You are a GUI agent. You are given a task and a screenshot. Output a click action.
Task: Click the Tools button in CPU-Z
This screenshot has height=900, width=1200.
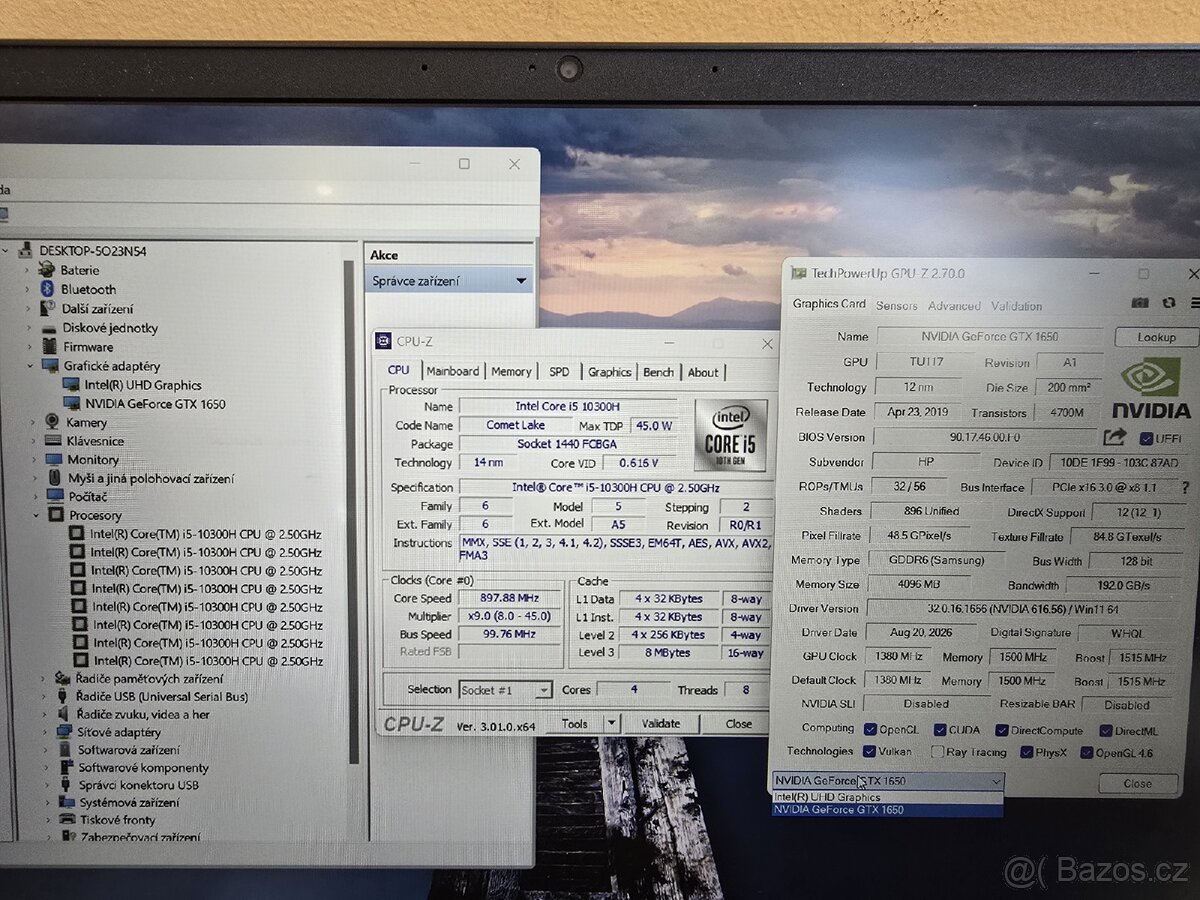coord(575,723)
